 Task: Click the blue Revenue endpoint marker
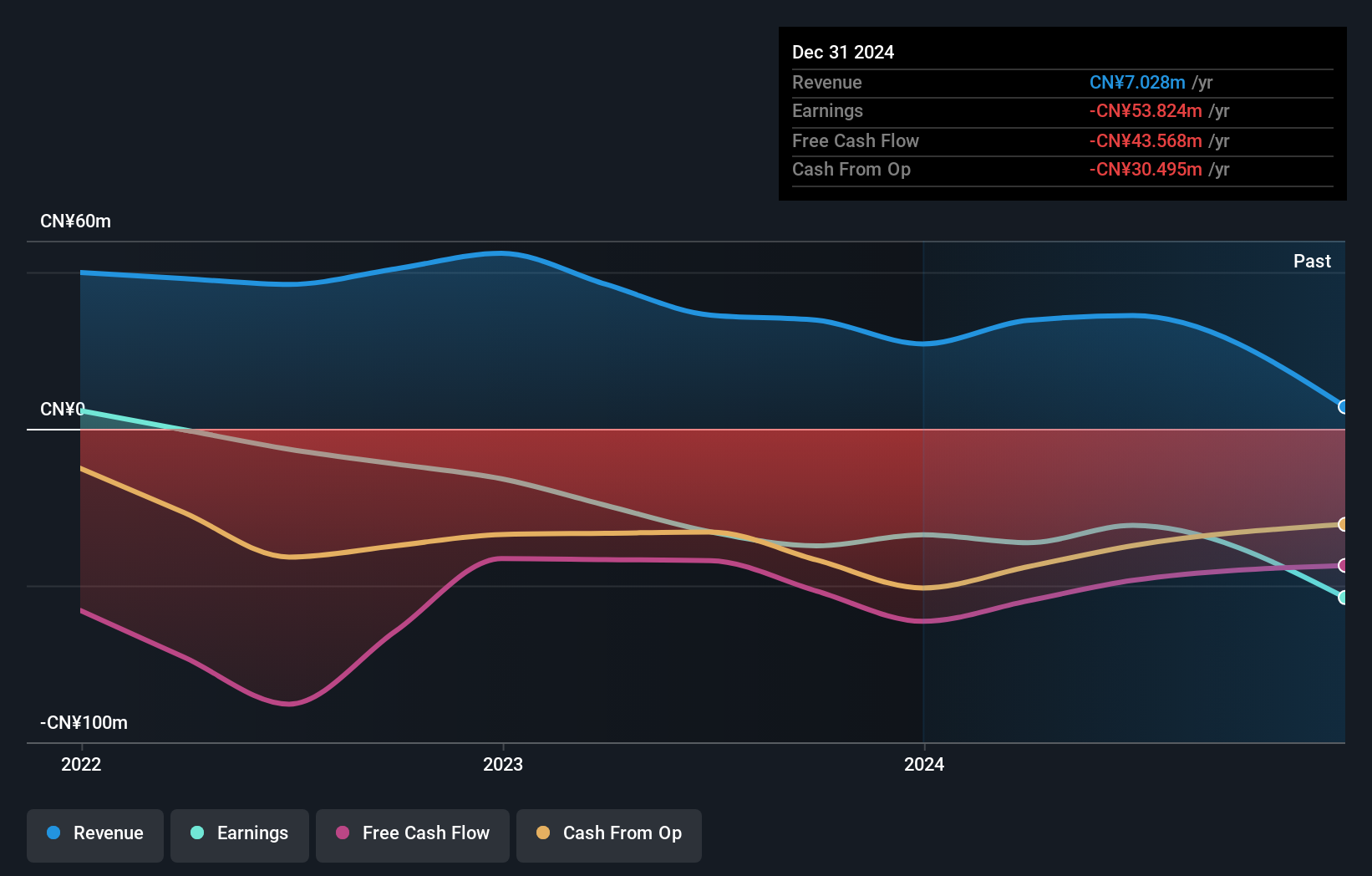pos(1343,407)
